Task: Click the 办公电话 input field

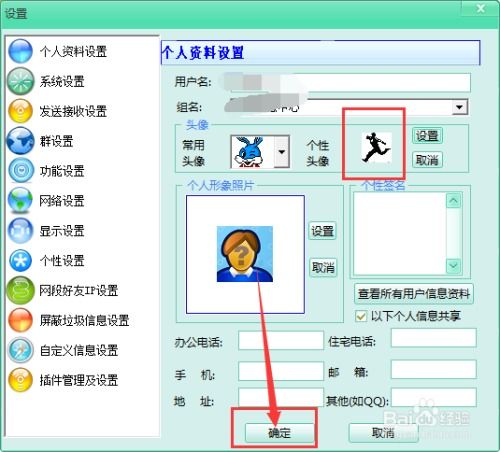Action: coord(281,340)
